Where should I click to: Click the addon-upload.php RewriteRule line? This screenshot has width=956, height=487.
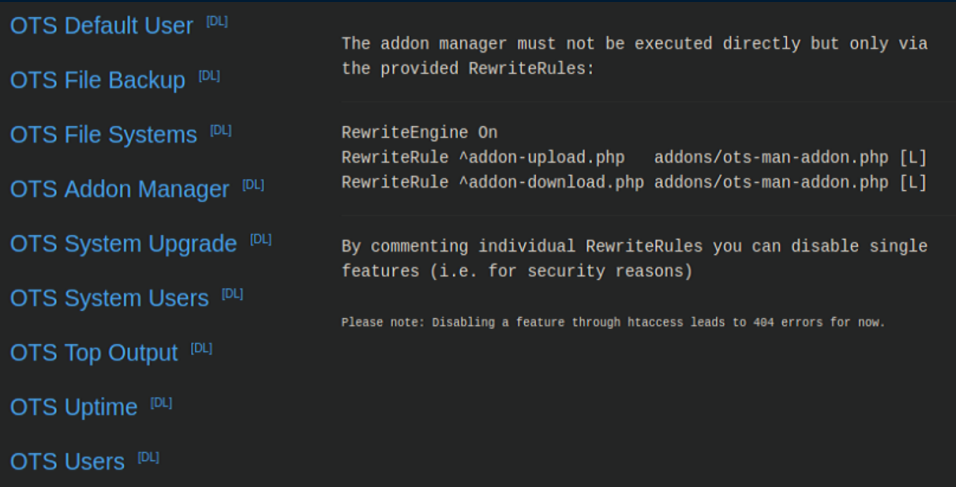click(x=634, y=158)
